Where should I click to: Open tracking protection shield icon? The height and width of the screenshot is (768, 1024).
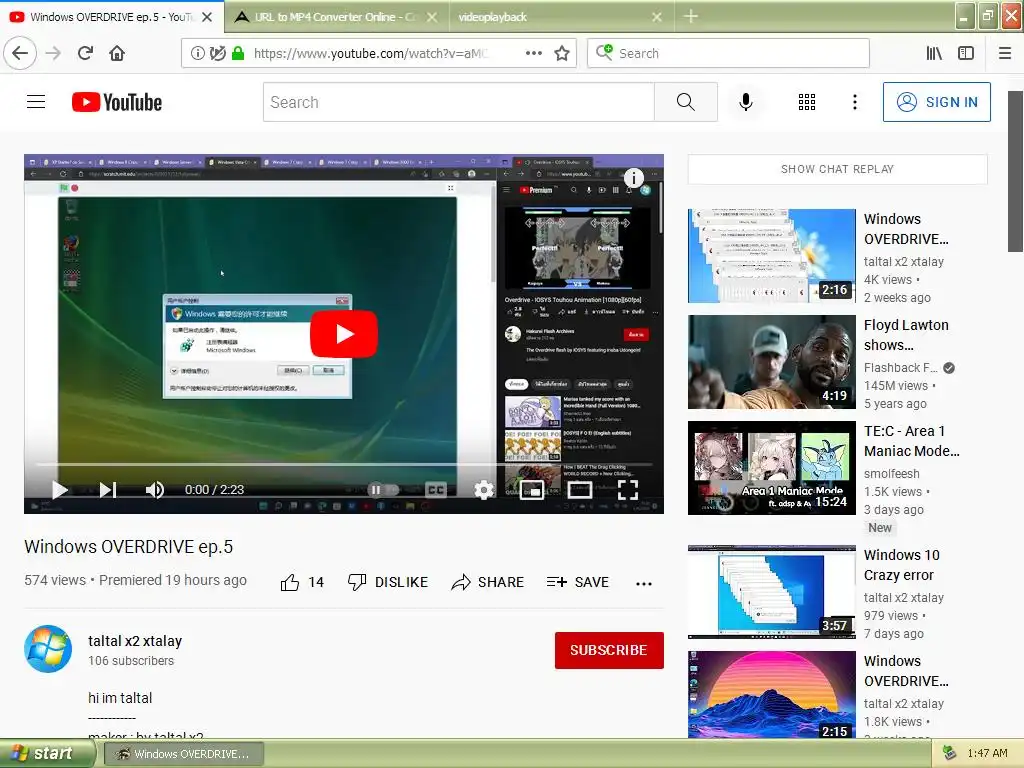click(217, 53)
